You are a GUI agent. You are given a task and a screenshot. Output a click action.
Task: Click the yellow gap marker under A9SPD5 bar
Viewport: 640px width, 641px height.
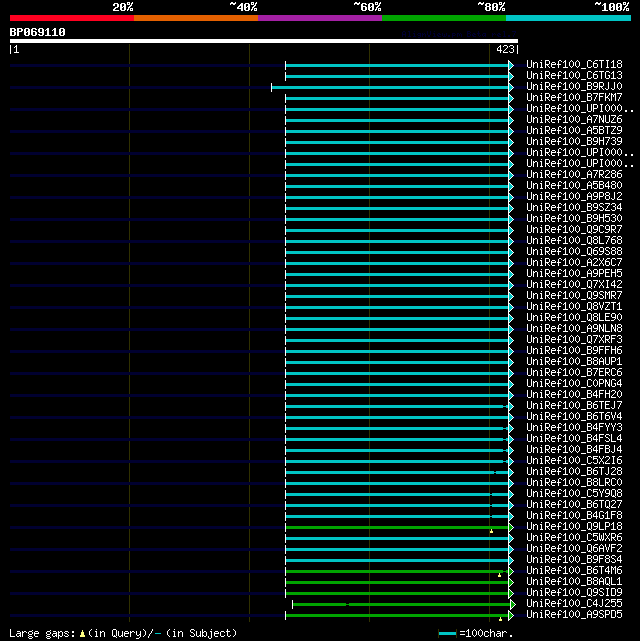(501, 619)
